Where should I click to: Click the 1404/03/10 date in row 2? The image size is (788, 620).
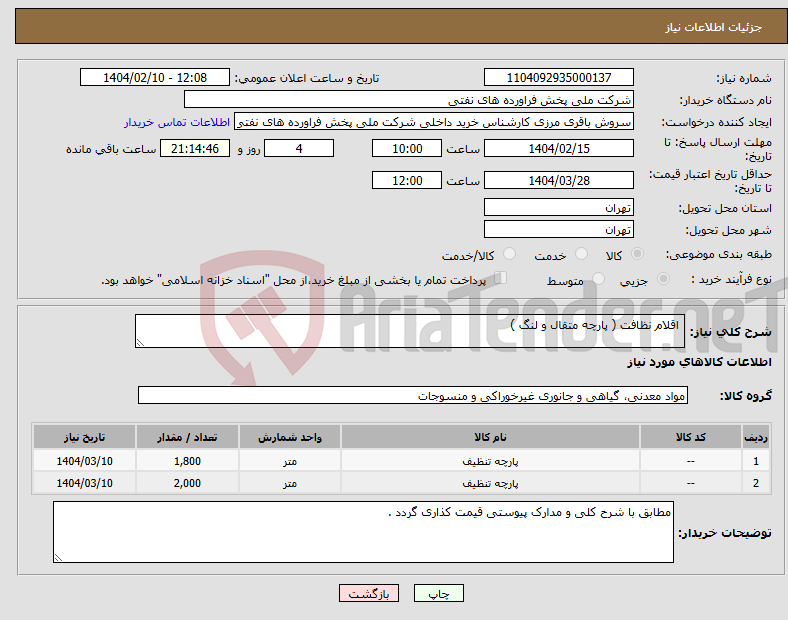pyautogui.click(x=84, y=483)
